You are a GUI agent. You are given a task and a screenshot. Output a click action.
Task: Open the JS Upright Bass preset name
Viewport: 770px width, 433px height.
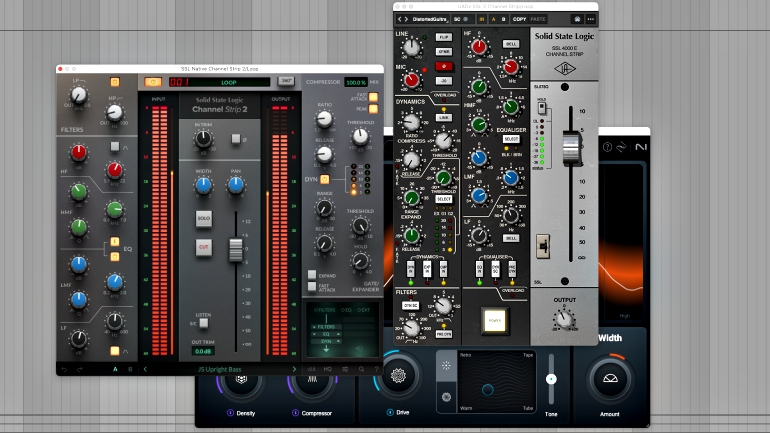220,369
